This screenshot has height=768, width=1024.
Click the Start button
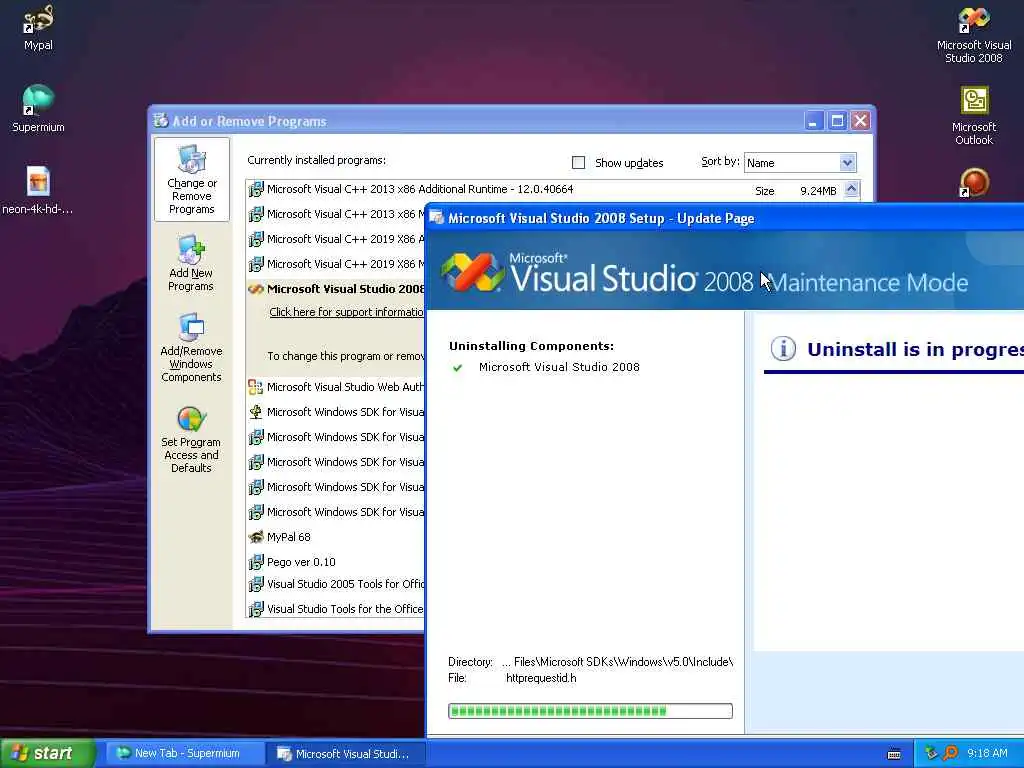click(x=48, y=754)
